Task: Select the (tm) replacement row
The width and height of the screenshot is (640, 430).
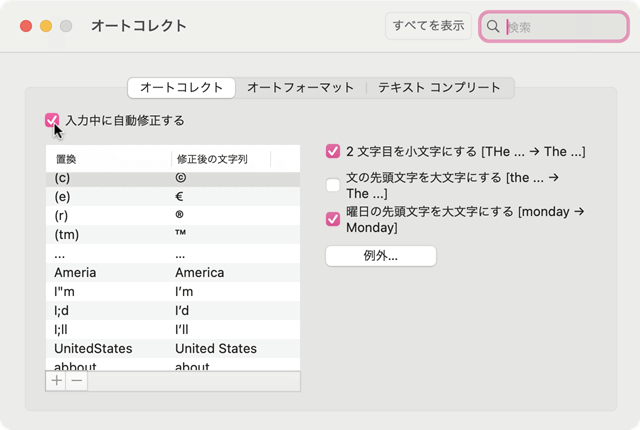Action: 172,234
